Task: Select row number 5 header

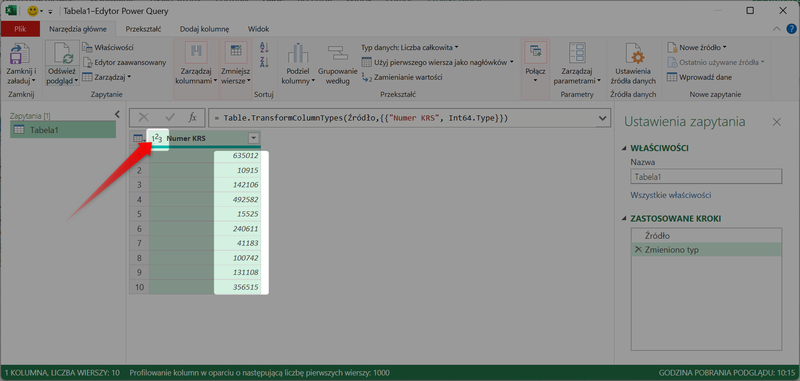Action: (x=139, y=214)
